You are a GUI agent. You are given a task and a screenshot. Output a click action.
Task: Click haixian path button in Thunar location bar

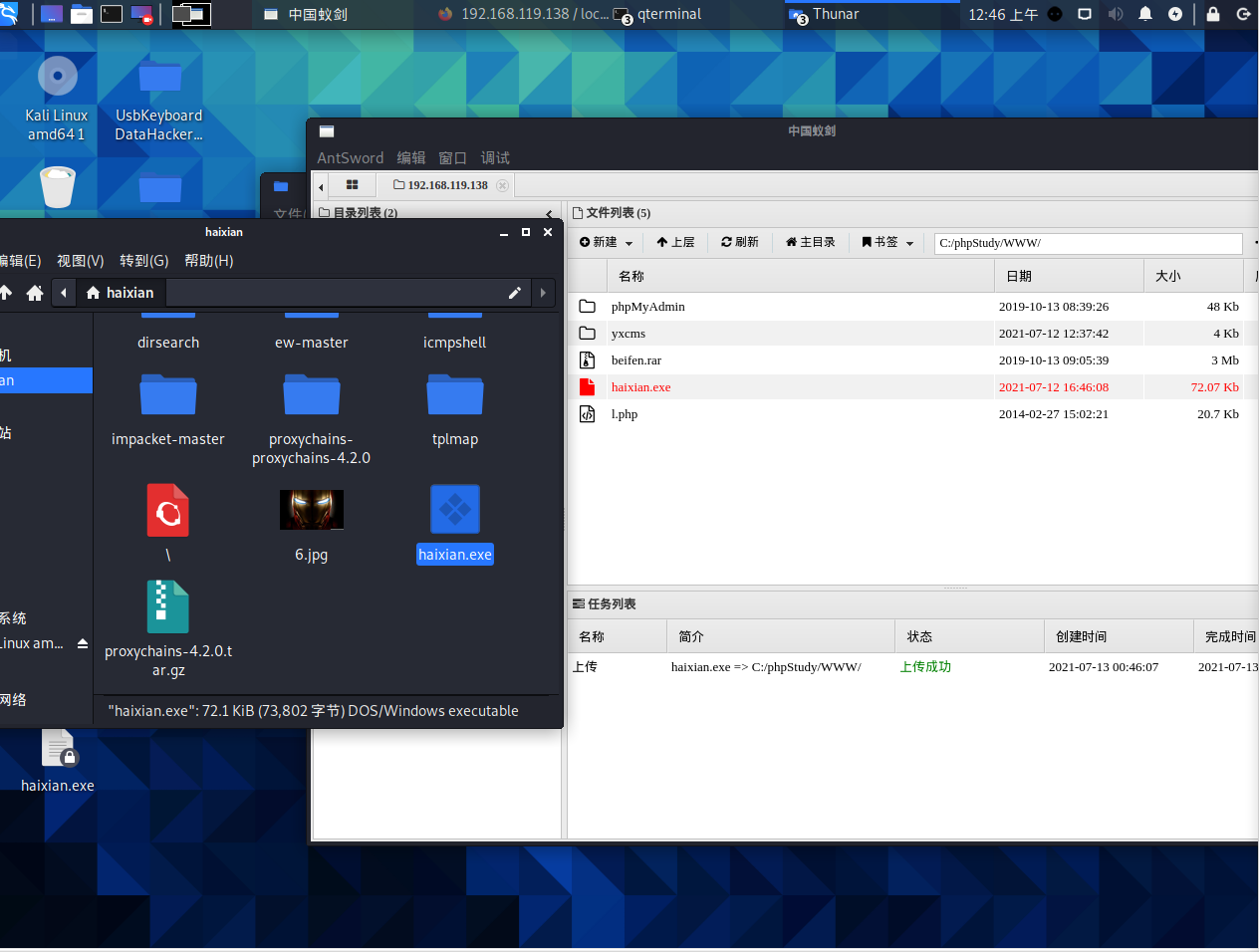point(121,293)
